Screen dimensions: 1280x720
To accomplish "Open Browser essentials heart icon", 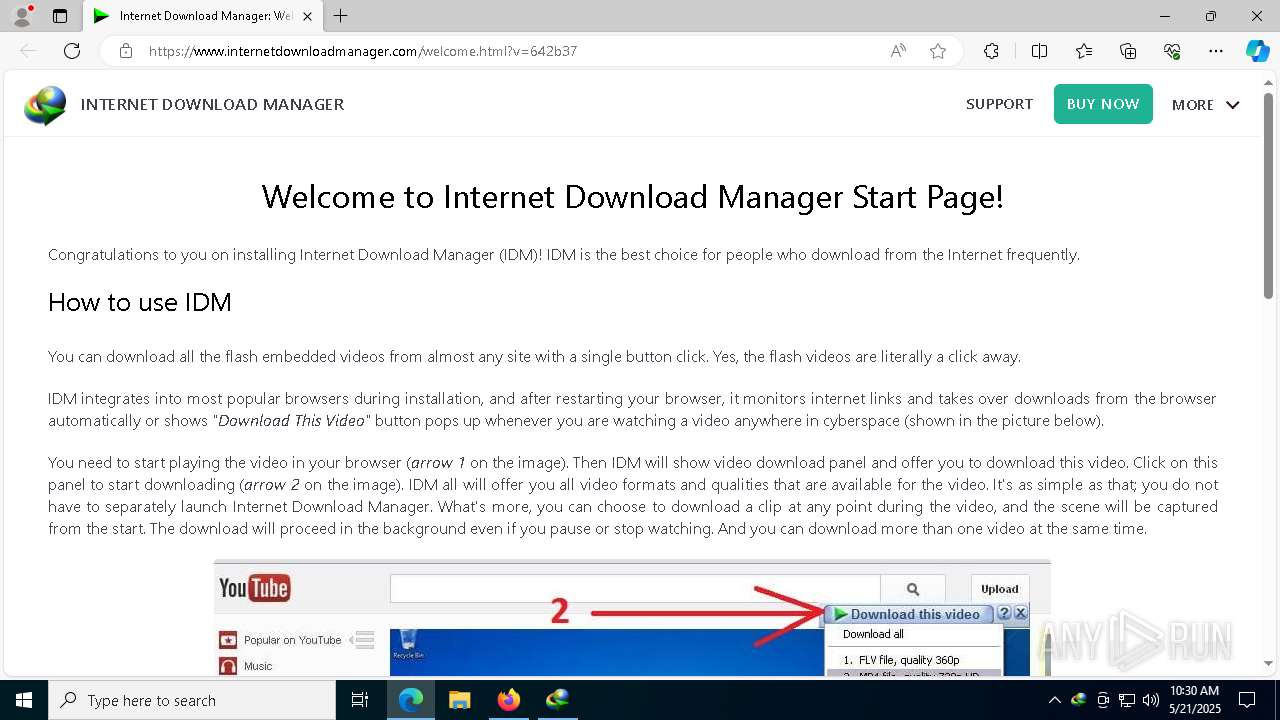I will (1172, 51).
